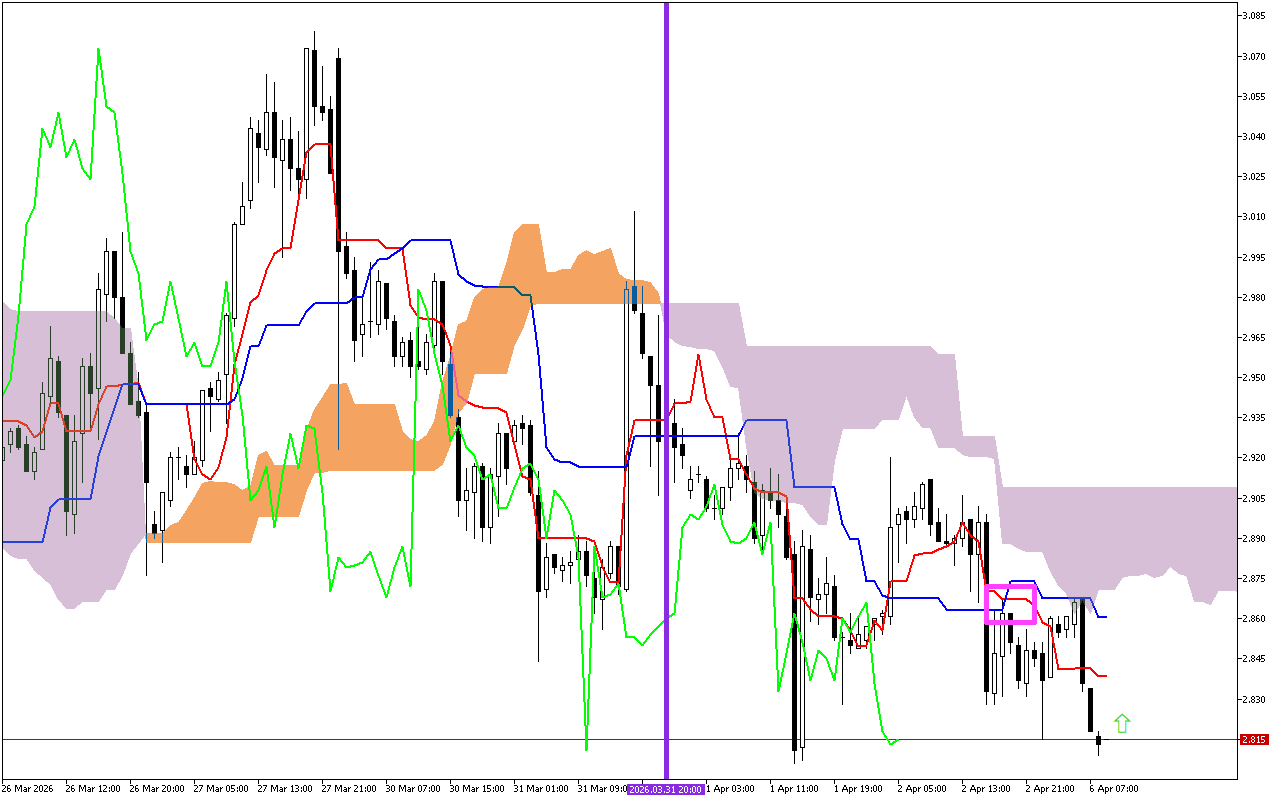The height and width of the screenshot is (800, 1280).
Task: Click the 2.980 price axis label
Action: tap(1254, 298)
